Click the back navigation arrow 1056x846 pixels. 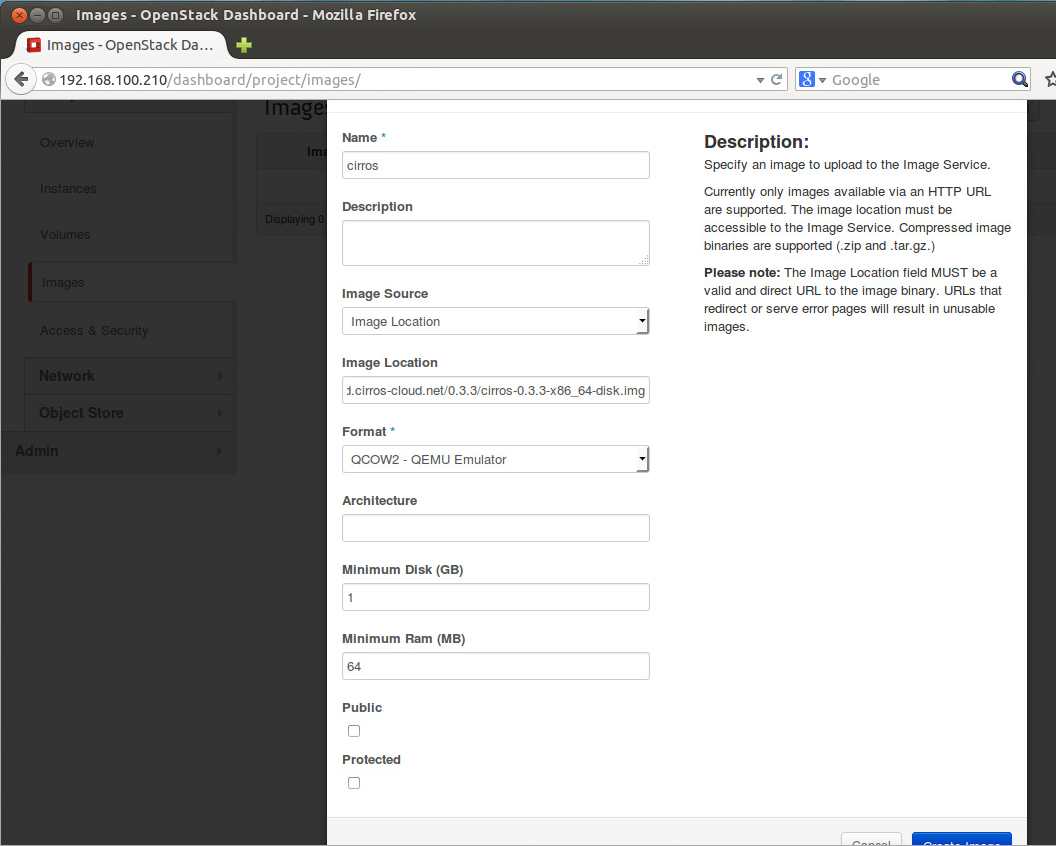pyautogui.click(x=21, y=79)
